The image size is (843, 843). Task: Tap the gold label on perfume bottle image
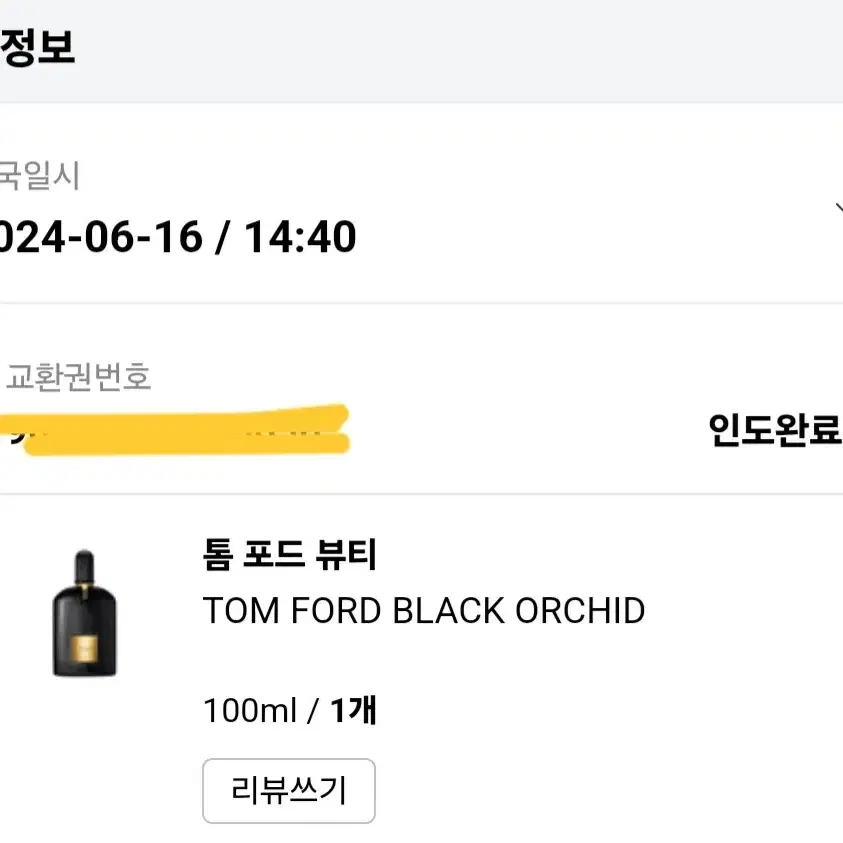84,648
